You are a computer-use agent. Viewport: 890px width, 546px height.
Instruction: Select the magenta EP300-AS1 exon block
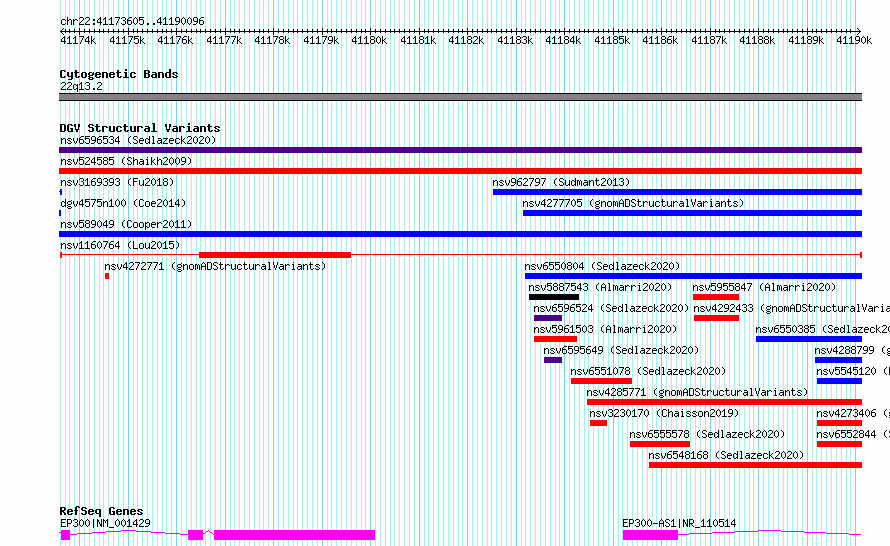650,535
